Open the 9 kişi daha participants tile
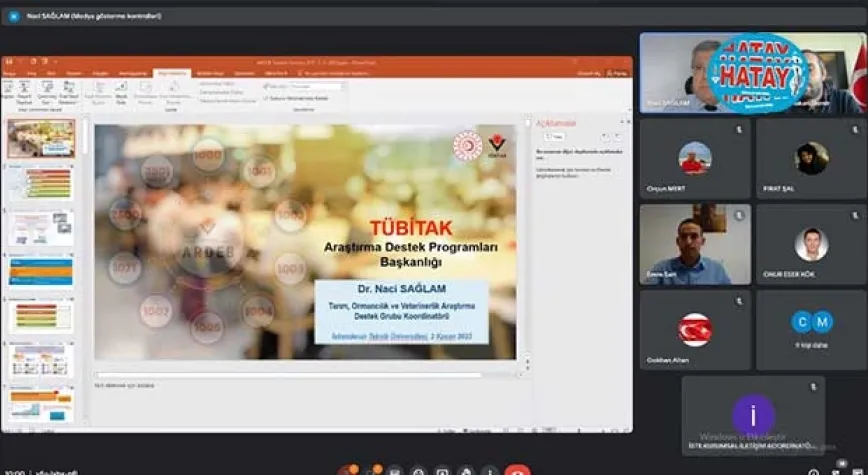This screenshot has height=475, width=868. click(812, 331)
